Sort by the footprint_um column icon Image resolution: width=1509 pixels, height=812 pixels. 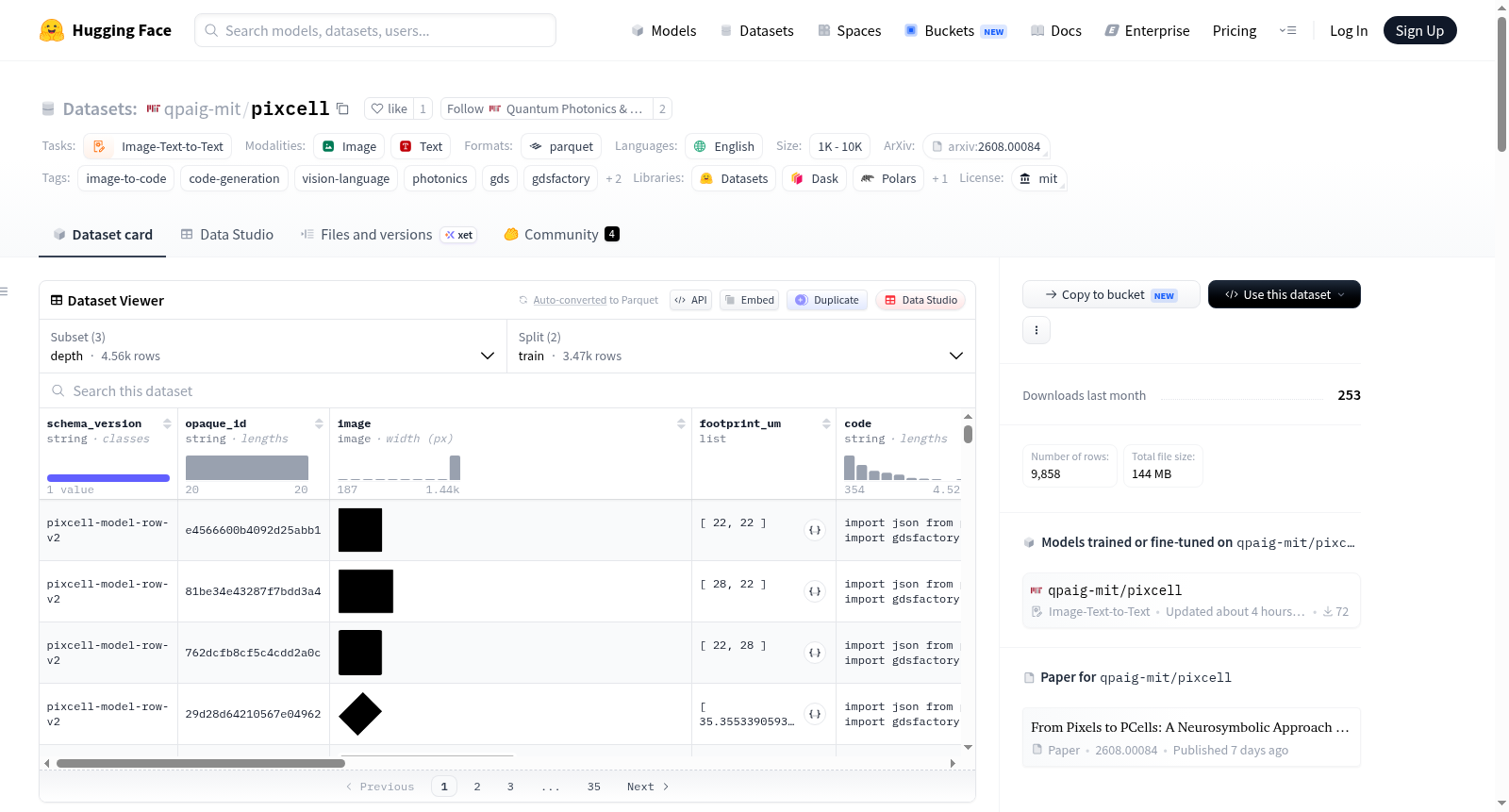tap(826, 423)
